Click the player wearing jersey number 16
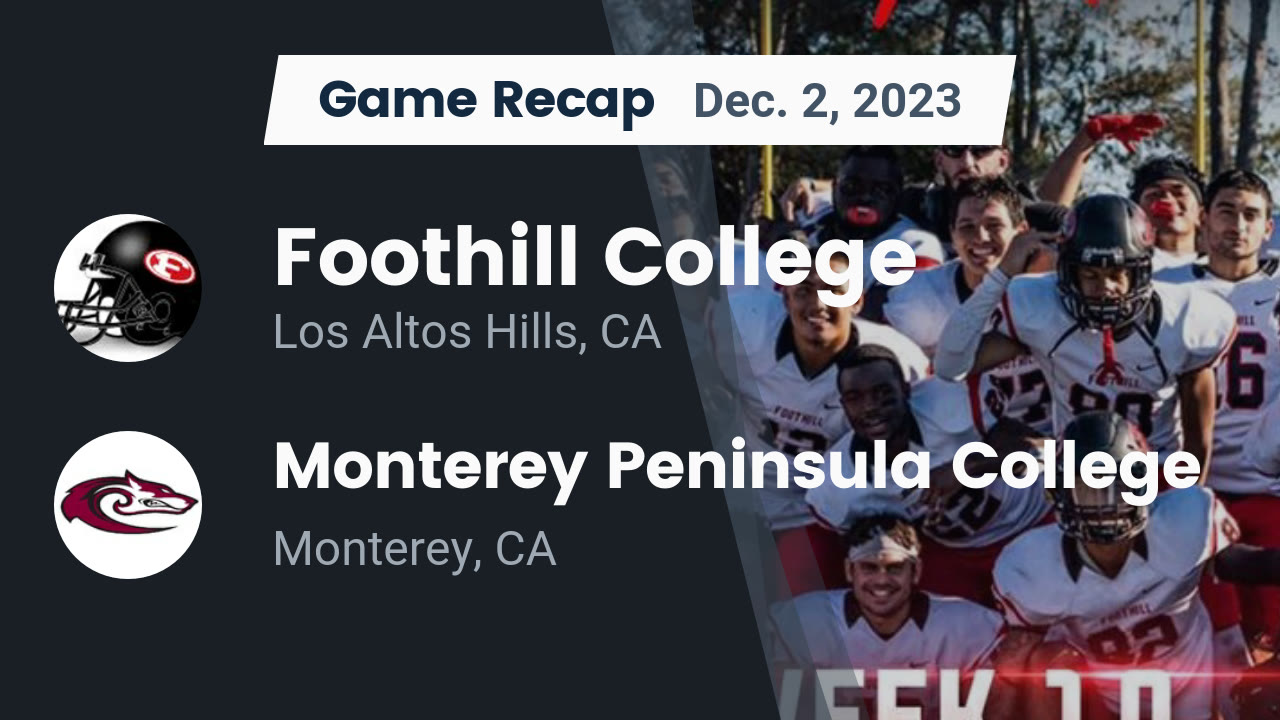 [x=1240, y=340]
